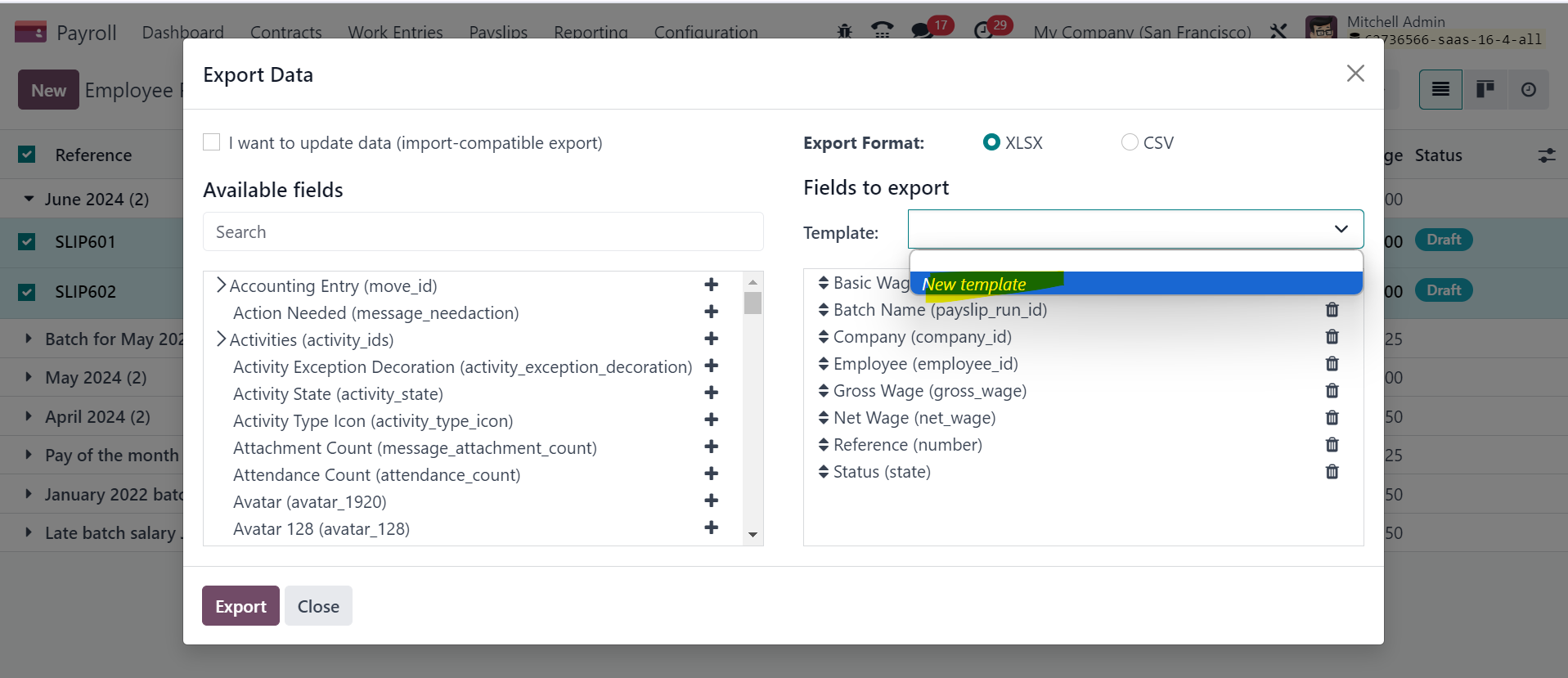
Task: Select CSV export format
Action: coord(1130,142)
